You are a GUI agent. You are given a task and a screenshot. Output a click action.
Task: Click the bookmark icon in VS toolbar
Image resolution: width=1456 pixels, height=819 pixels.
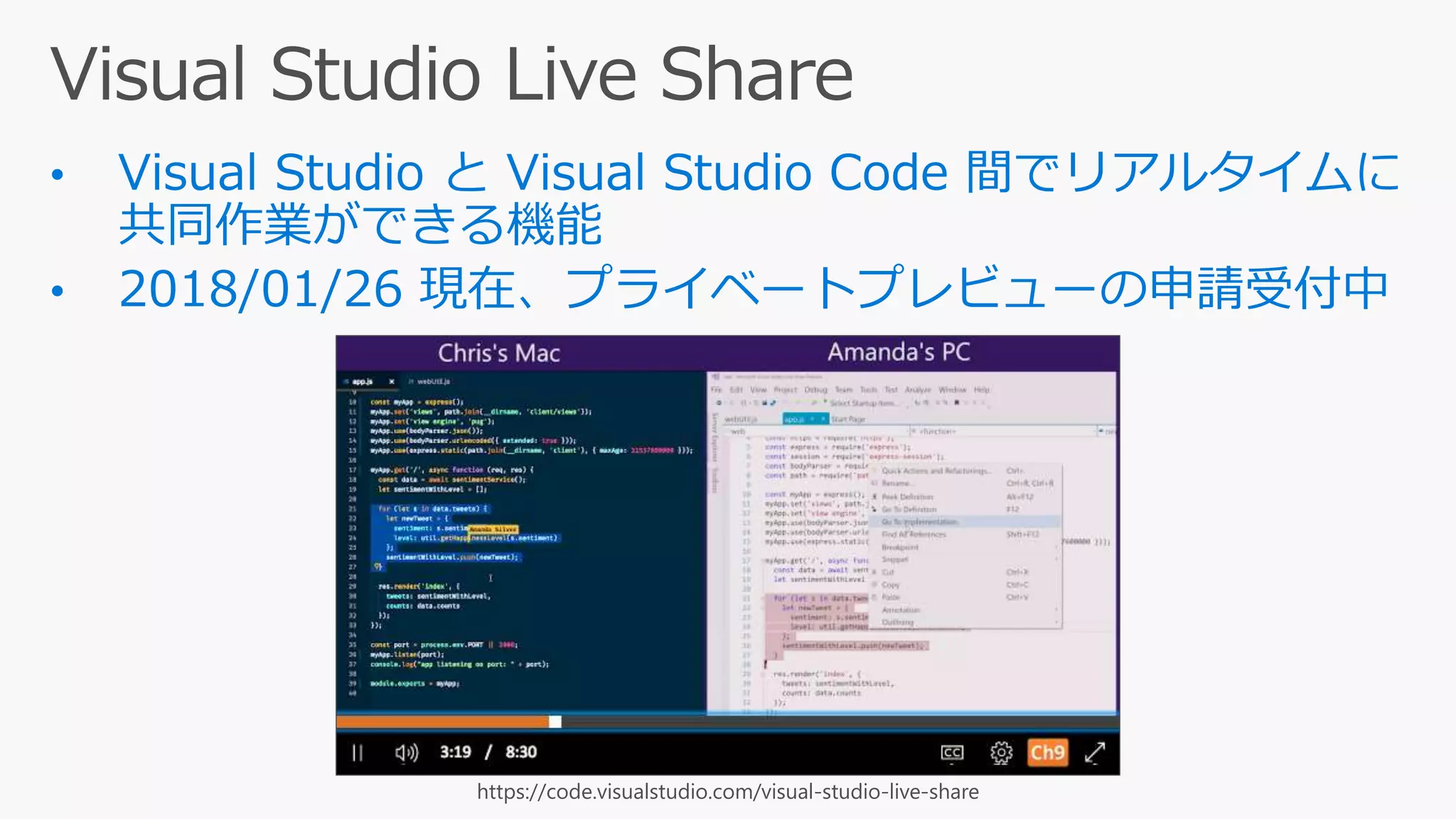pyautogui.click(x=957, y=403)
